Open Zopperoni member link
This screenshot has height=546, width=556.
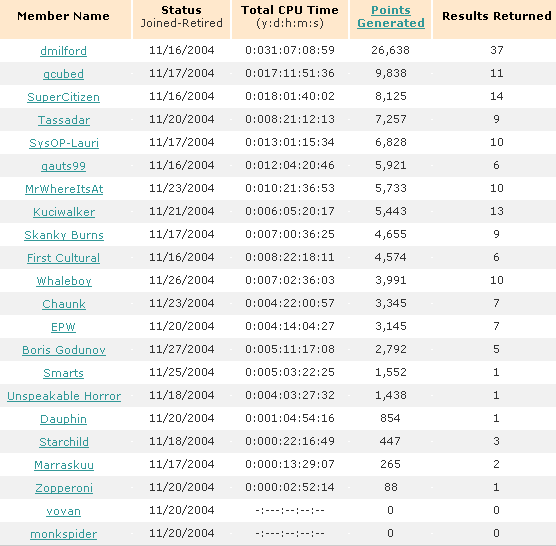(x=64, y=488)
